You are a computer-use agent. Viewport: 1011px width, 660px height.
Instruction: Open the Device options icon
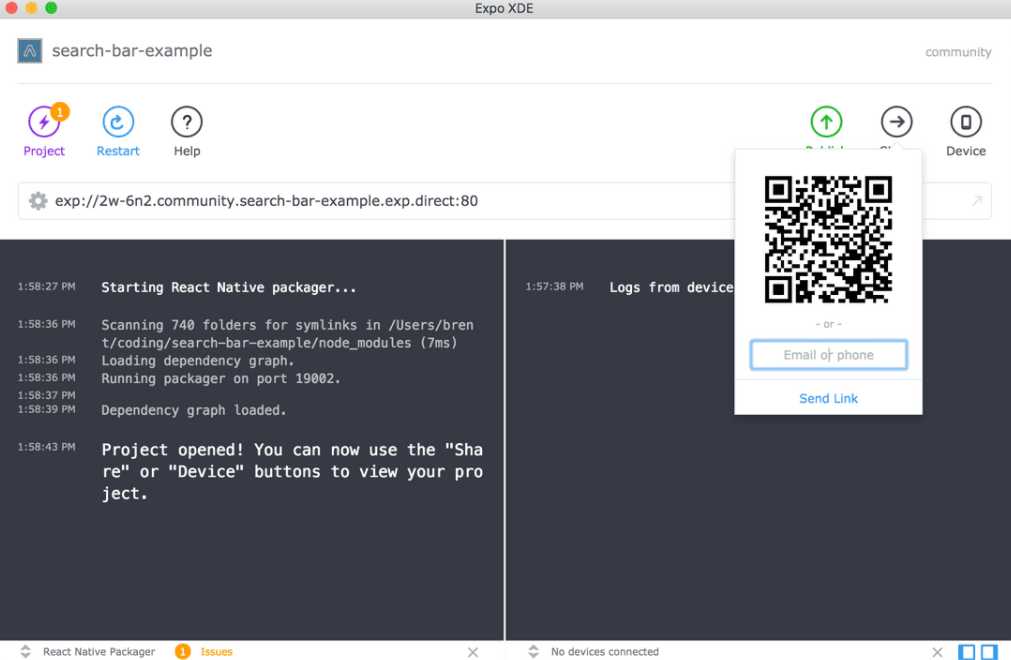pyautogui.click(x=966, y=122)
